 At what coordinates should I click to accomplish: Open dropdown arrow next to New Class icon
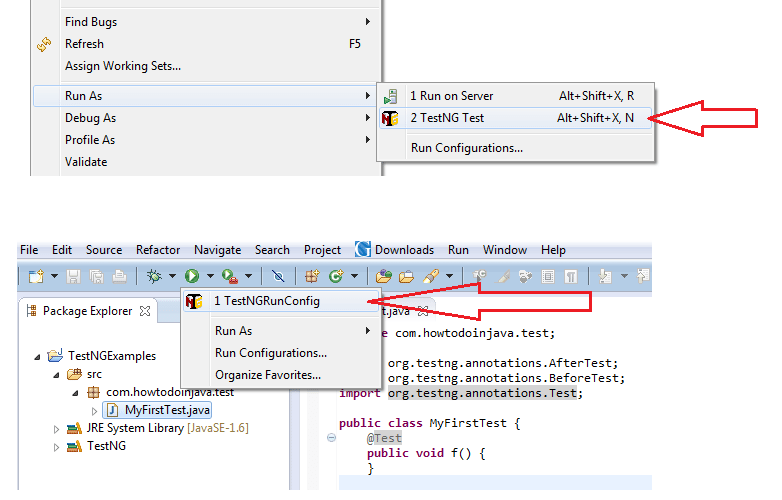pyautogui.click(x=354, y=276)
